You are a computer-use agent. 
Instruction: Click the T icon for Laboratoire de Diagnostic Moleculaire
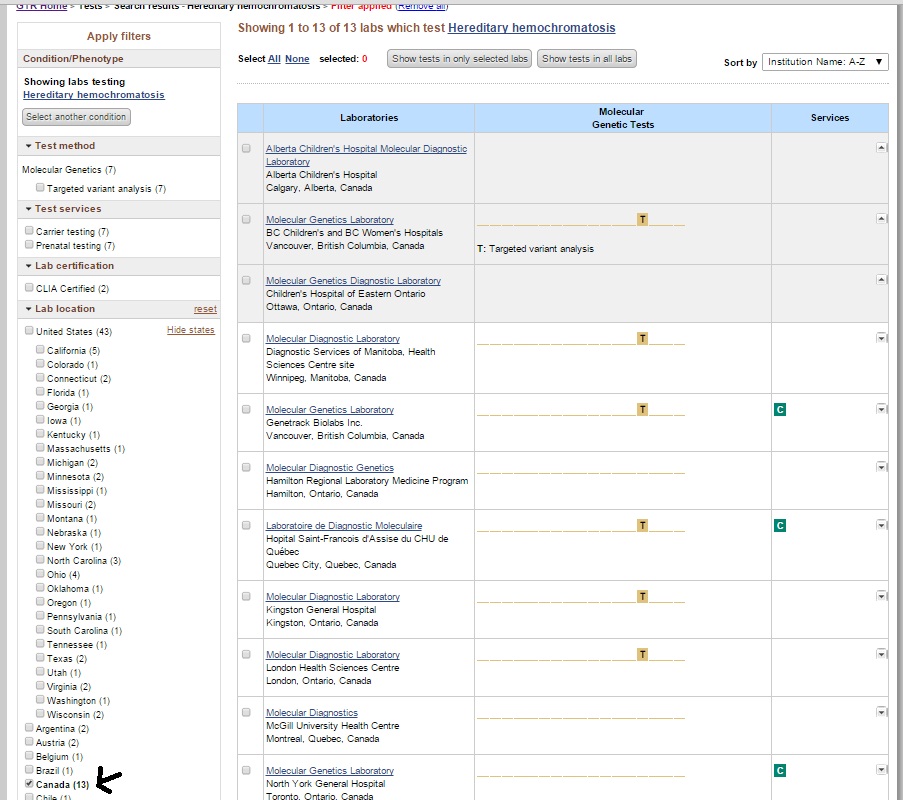tap(642, 525)
